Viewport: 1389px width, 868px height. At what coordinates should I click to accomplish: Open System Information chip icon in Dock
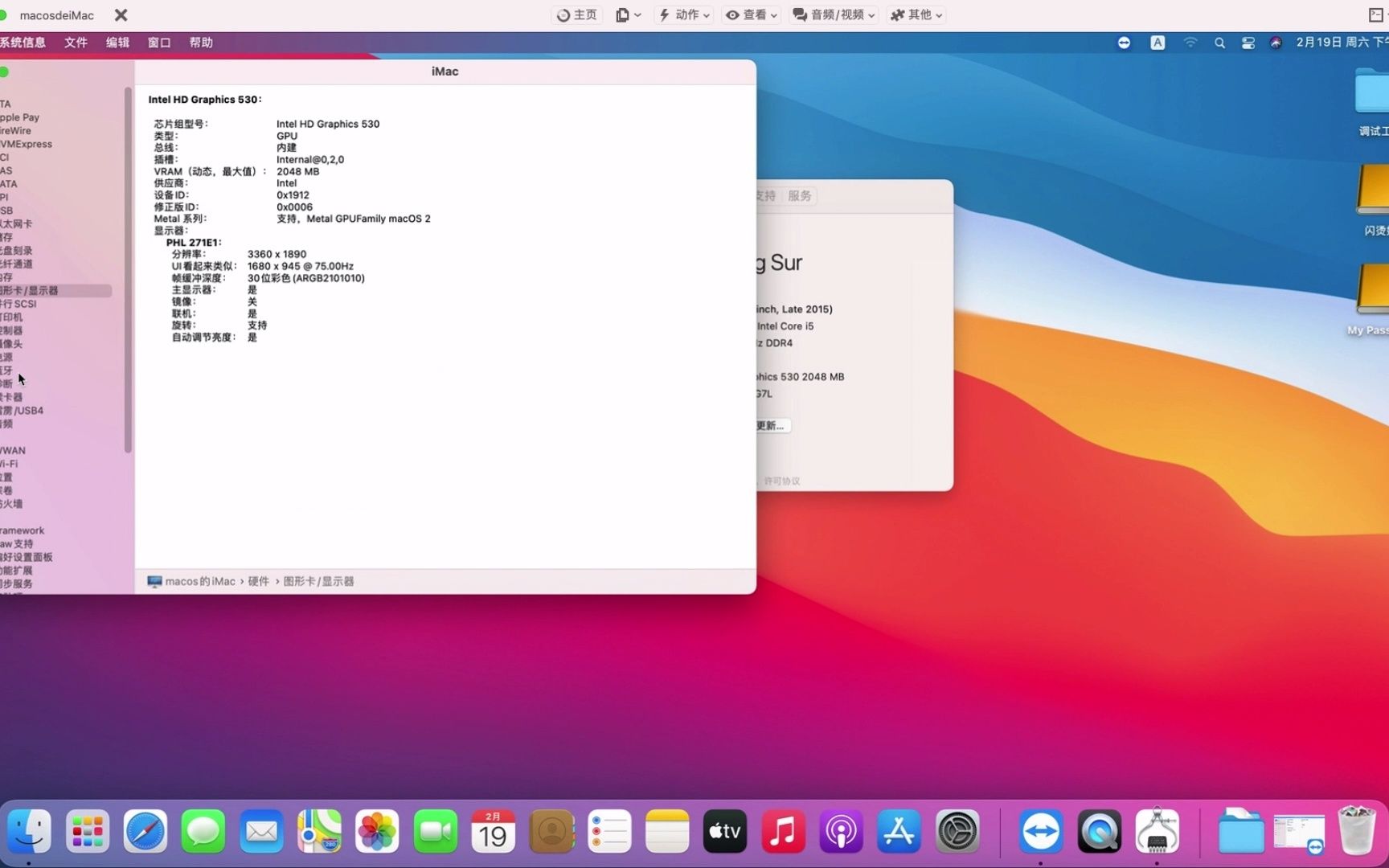pos(1157,831)
